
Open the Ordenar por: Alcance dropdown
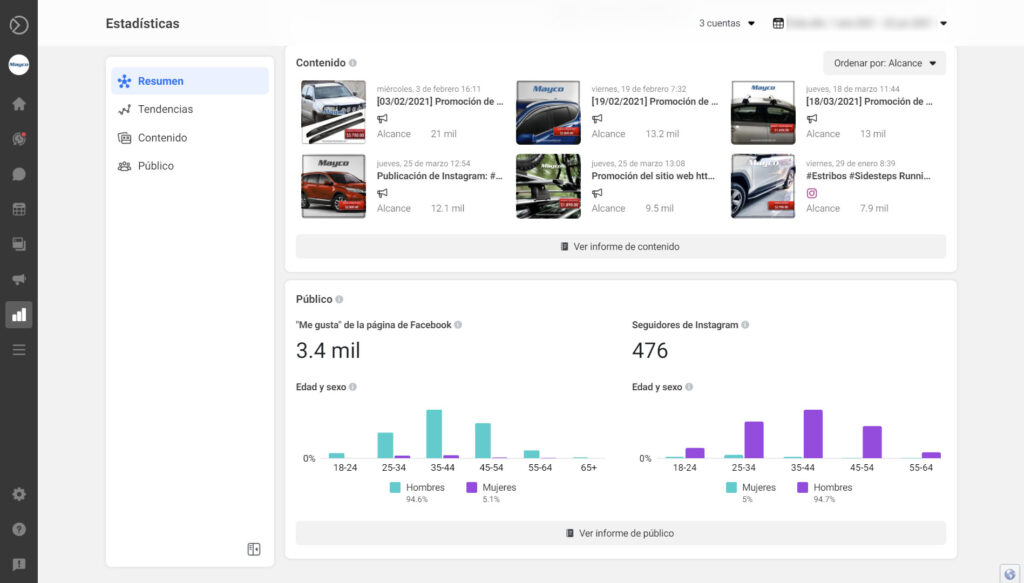point(884,63)
